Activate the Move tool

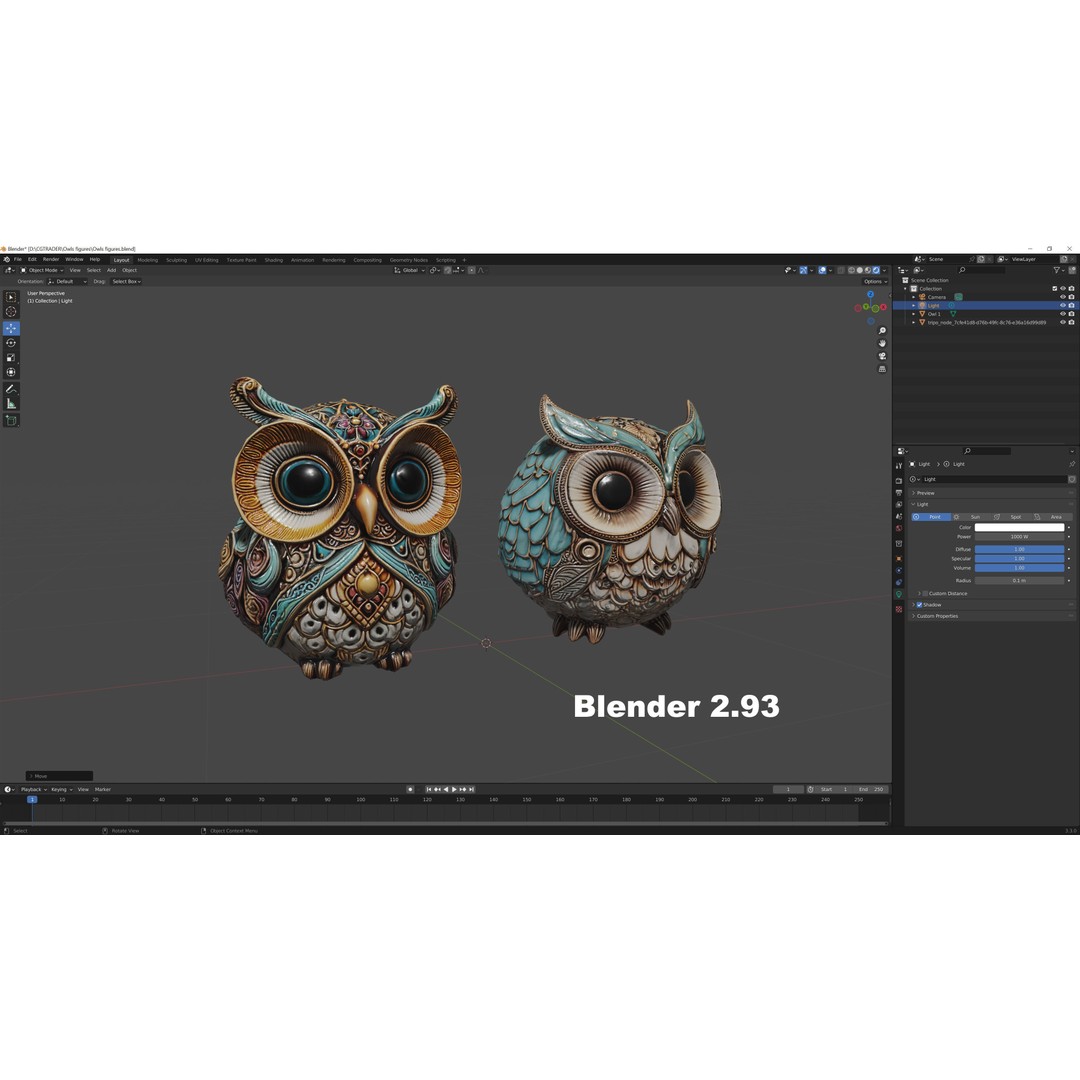[x=11, y=329]
